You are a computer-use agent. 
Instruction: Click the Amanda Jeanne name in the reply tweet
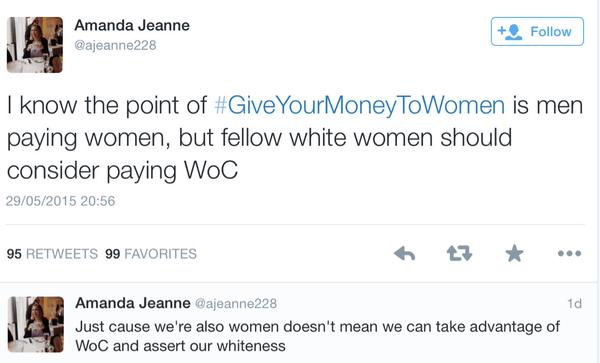point(133,303)
